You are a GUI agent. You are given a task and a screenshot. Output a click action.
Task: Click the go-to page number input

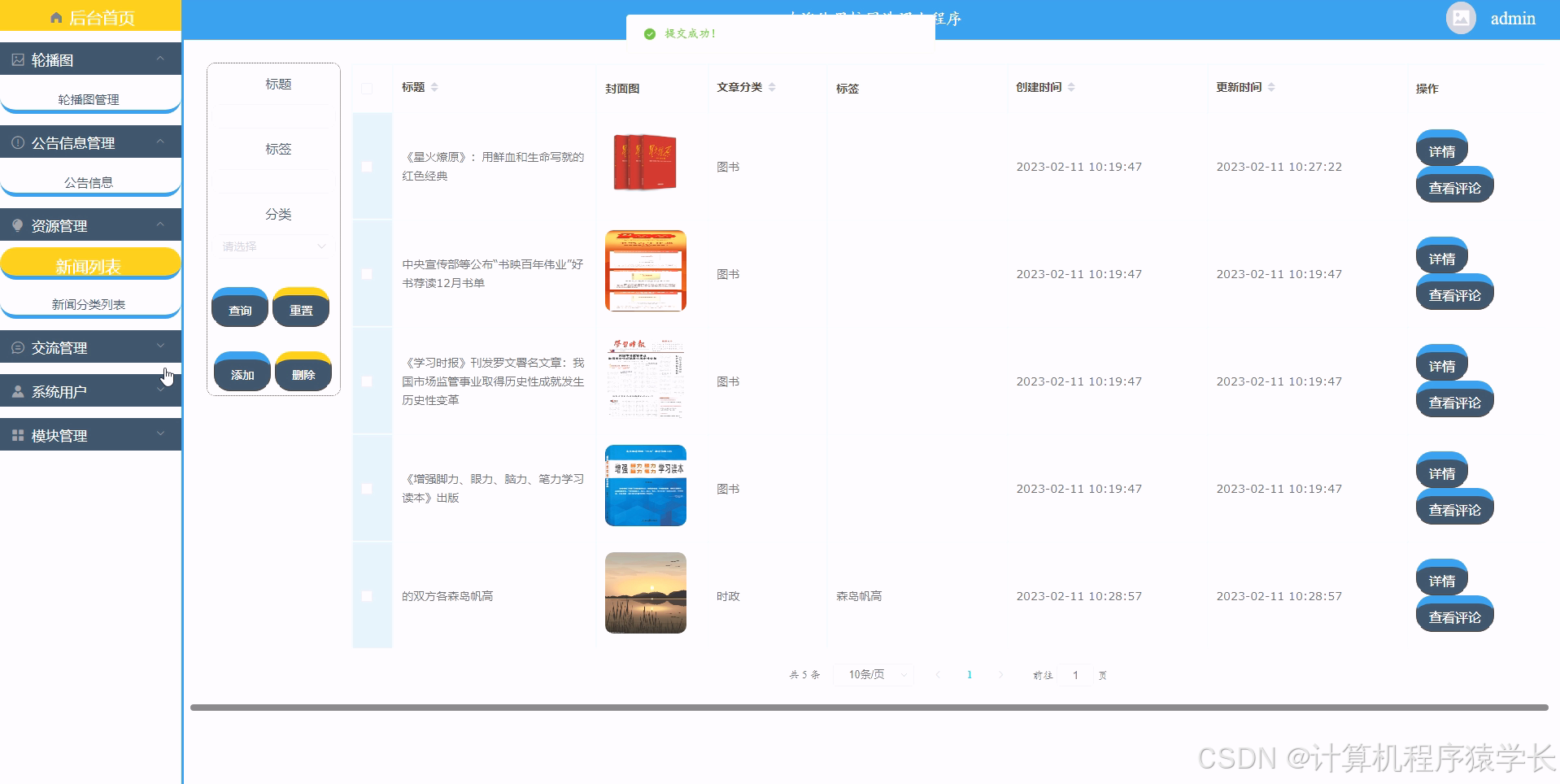coord(1075,675)
